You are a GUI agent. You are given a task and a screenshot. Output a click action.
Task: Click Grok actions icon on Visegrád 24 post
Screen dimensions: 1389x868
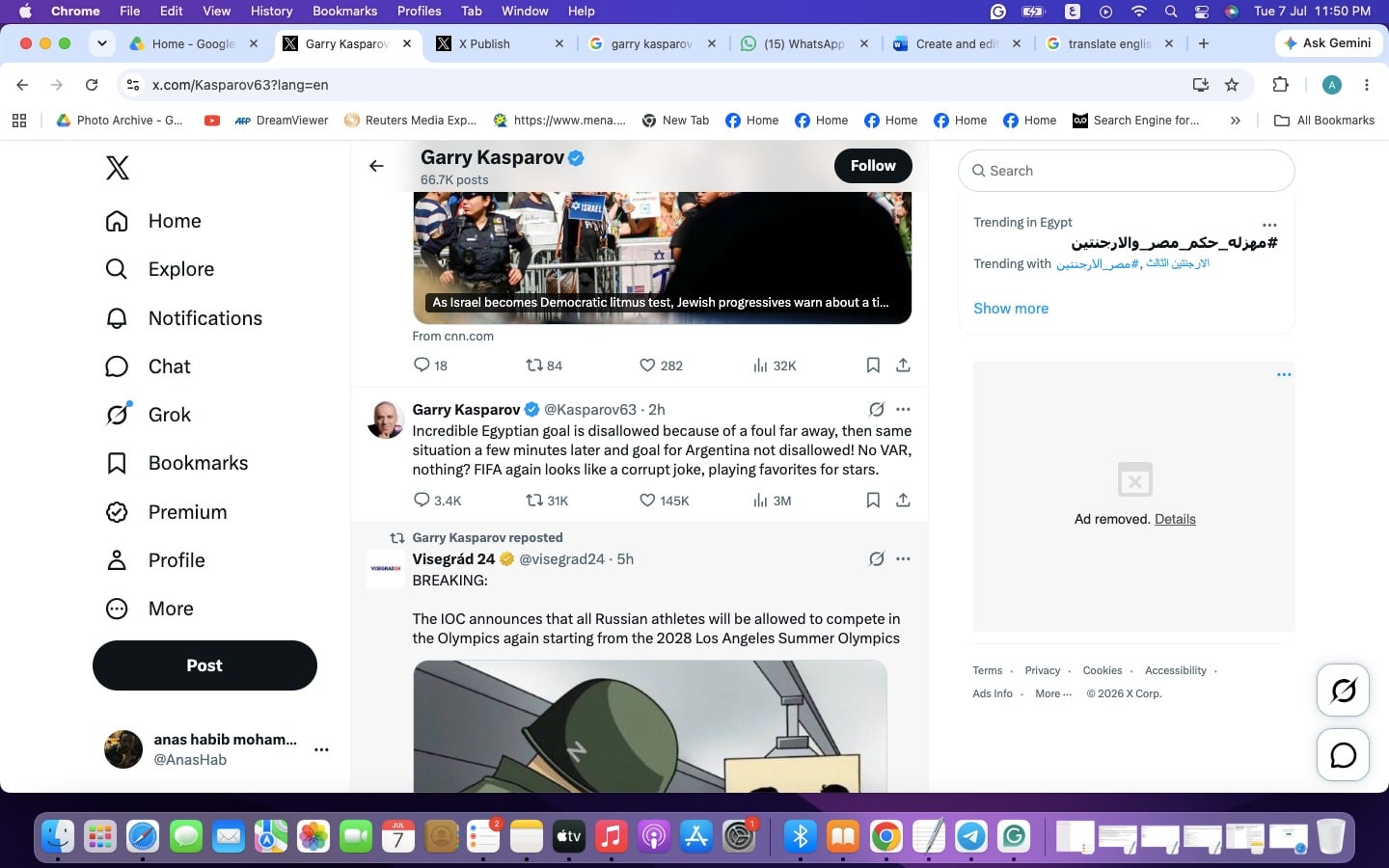click(877, 559)
